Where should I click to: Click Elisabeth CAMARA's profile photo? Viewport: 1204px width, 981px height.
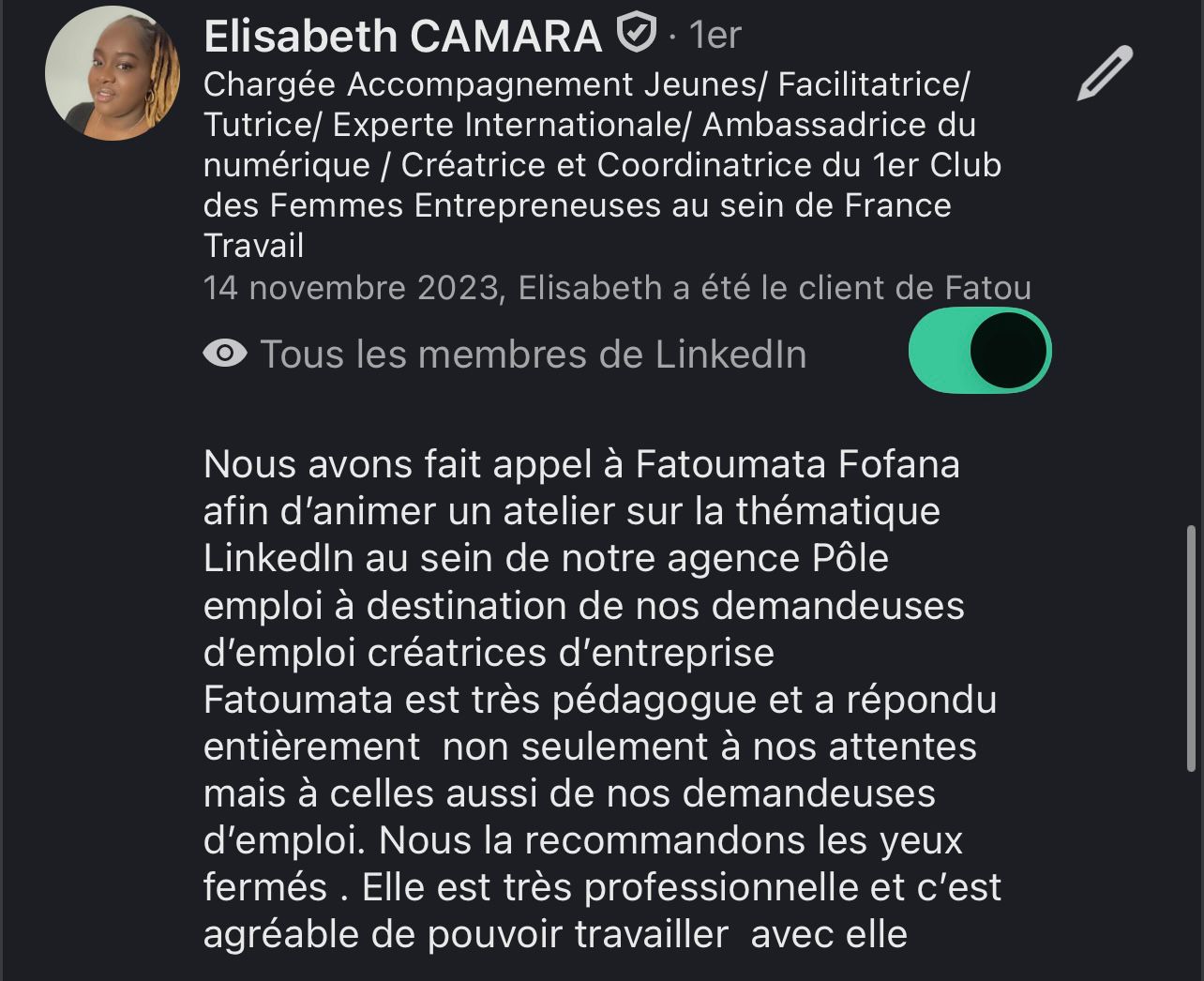pos(113,71)
